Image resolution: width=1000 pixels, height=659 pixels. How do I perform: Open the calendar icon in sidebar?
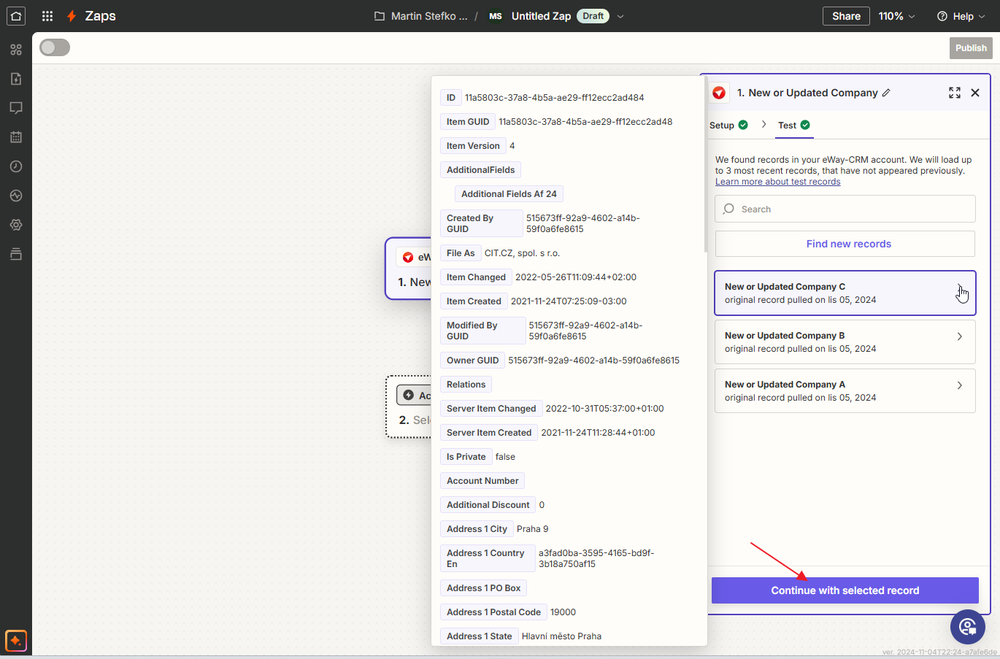click(x=16, y=137)
